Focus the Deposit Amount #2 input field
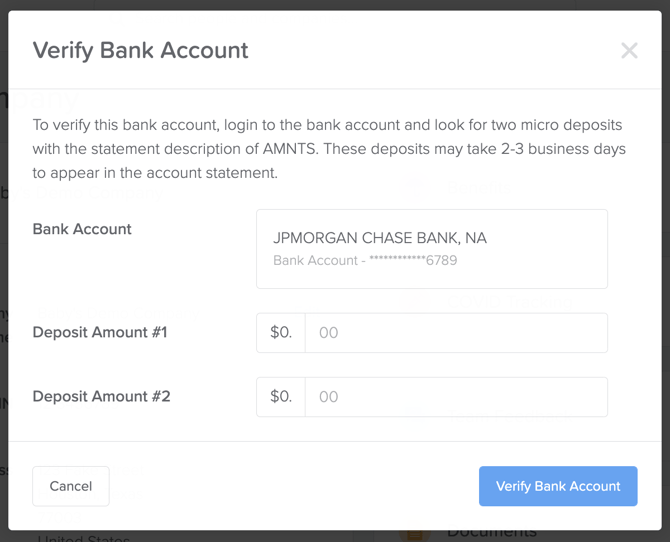The height and width of the screenshot is (542, 670). tap(456, 397)
